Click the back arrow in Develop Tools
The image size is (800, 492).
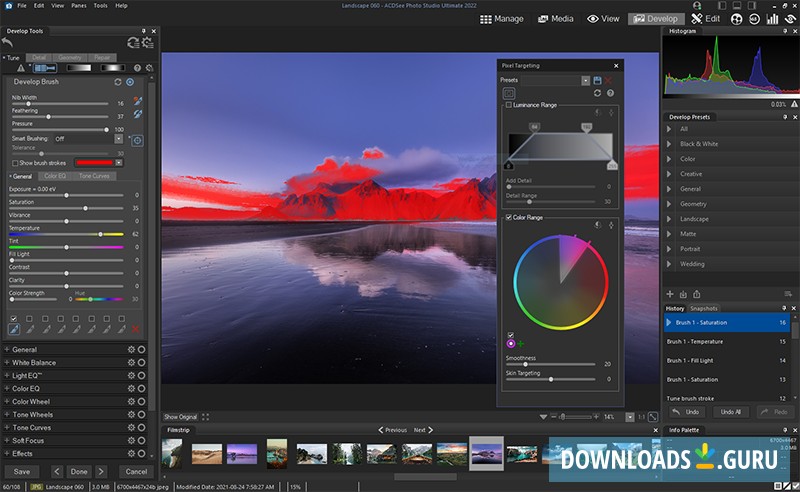[9, 43]
